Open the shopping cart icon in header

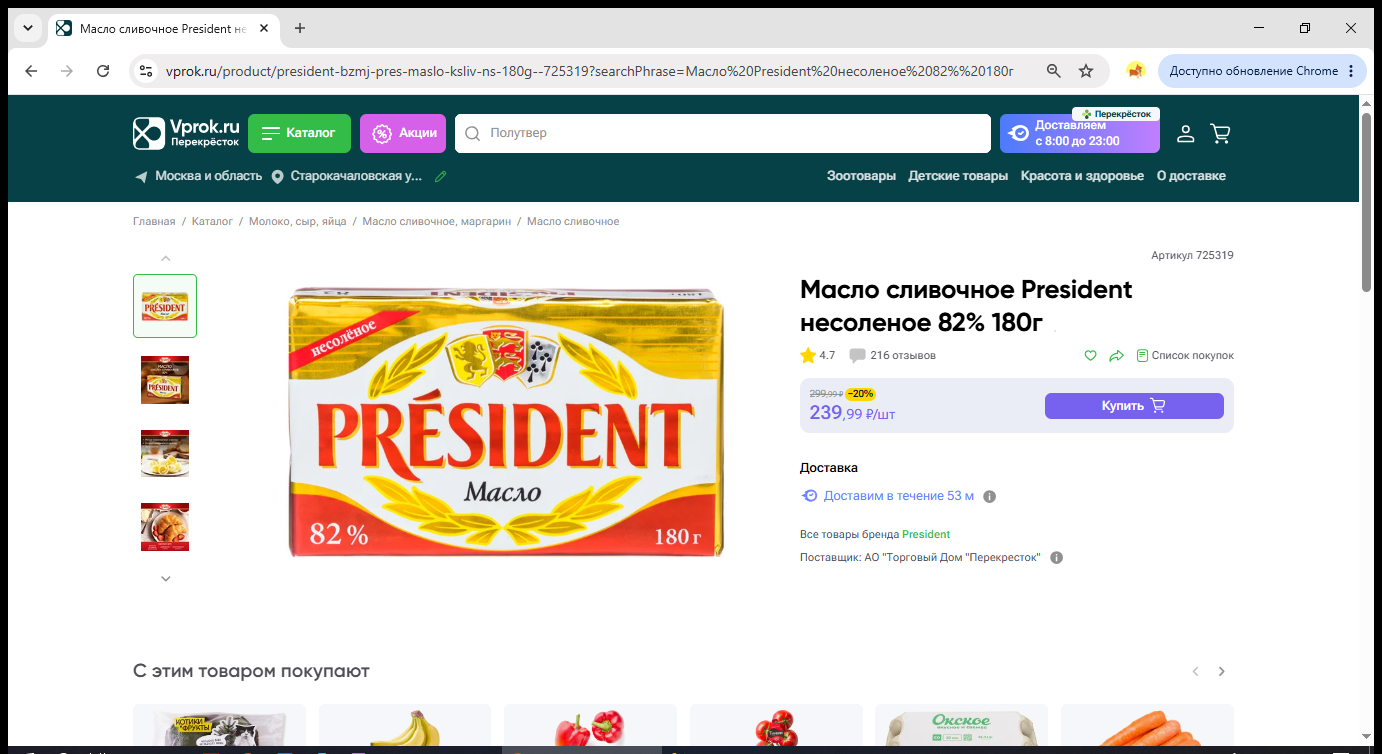[x=1220, y=133]
